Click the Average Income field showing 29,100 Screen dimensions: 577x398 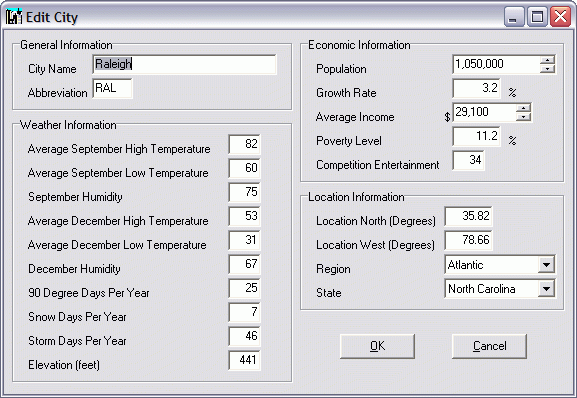(484, 112)
